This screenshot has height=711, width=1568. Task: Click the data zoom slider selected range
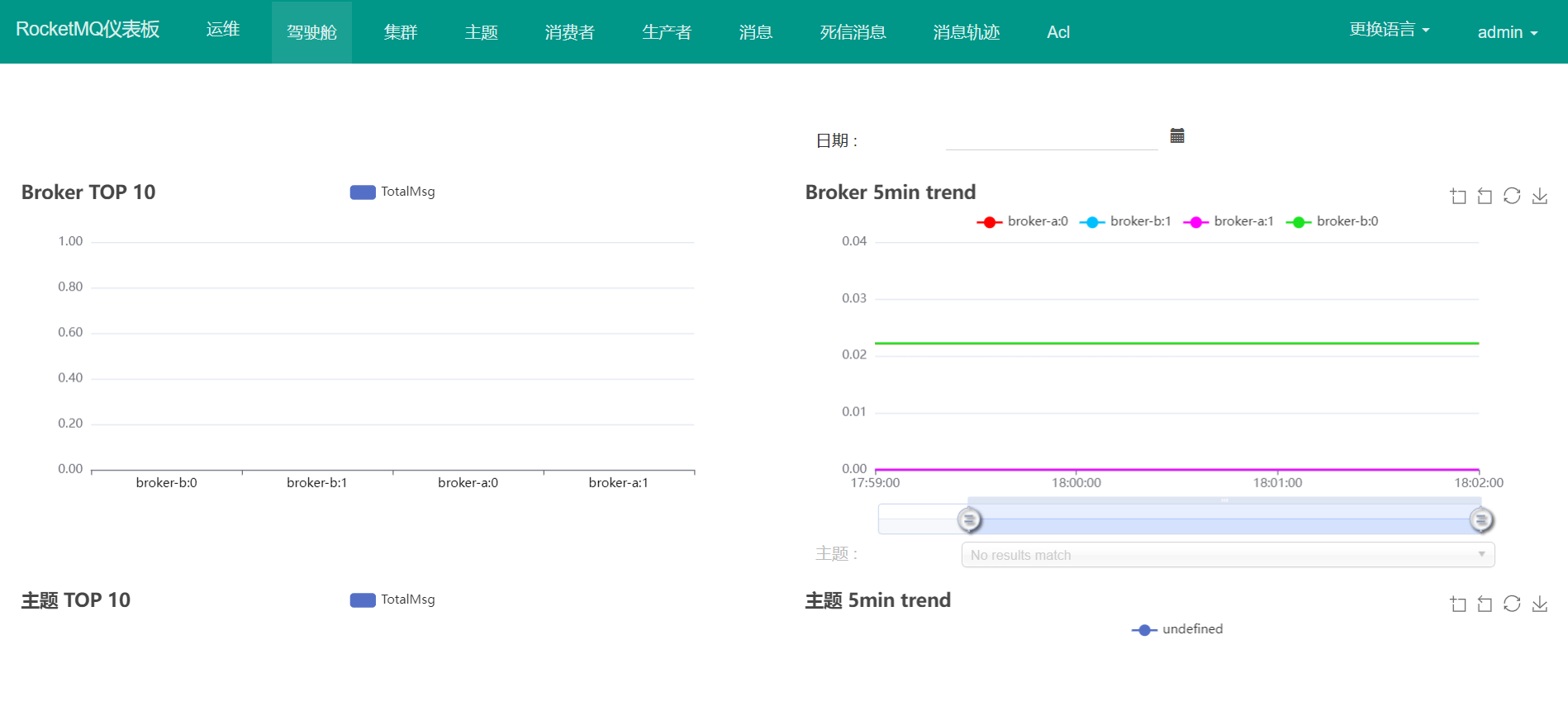1225,519
